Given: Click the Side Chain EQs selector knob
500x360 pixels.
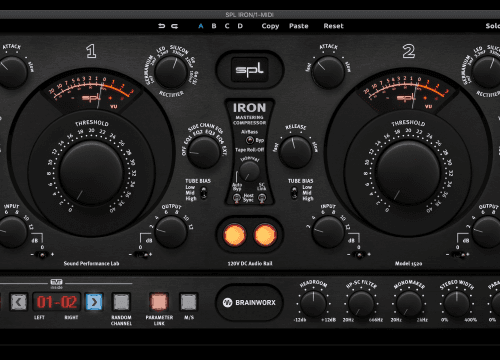Looking at the screenshot, I should tap(203, 152).
